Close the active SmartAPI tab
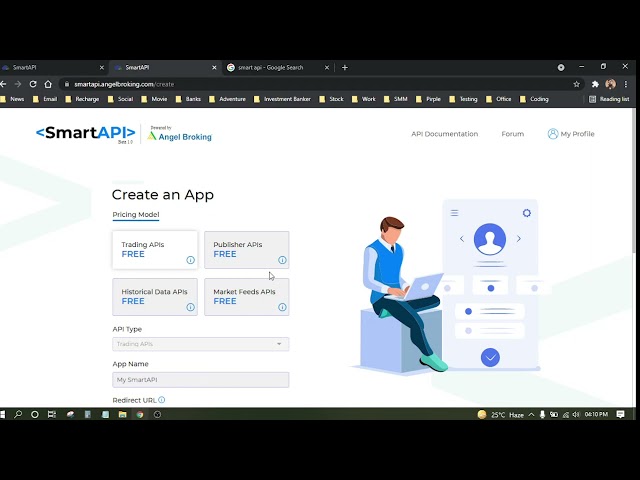The height and width of the screenshot is (480, 640). [214, 67]
